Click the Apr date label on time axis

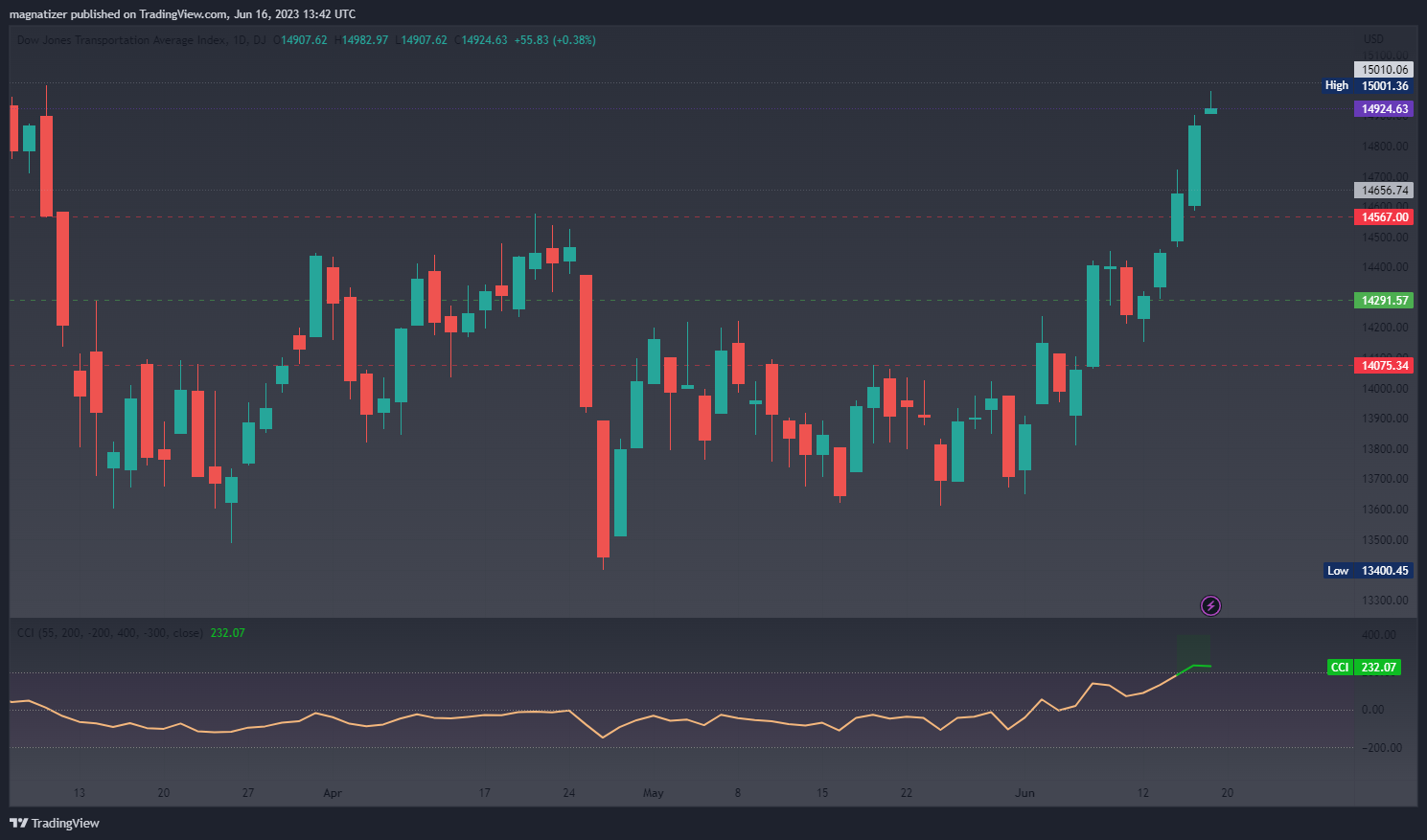coord(333,793)
